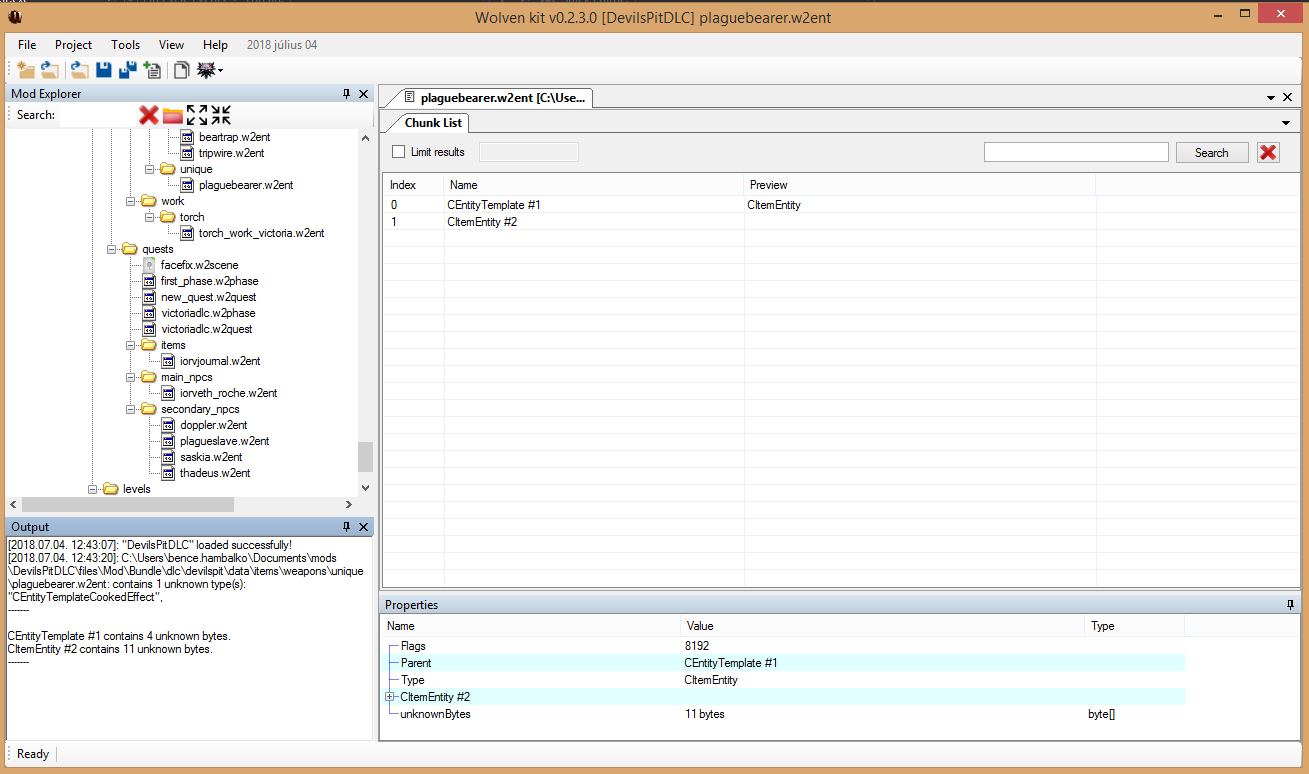Click the single floppy Save icon
Image resolution: width=1309 pixels, height=774 pixels.
(104, 69)
